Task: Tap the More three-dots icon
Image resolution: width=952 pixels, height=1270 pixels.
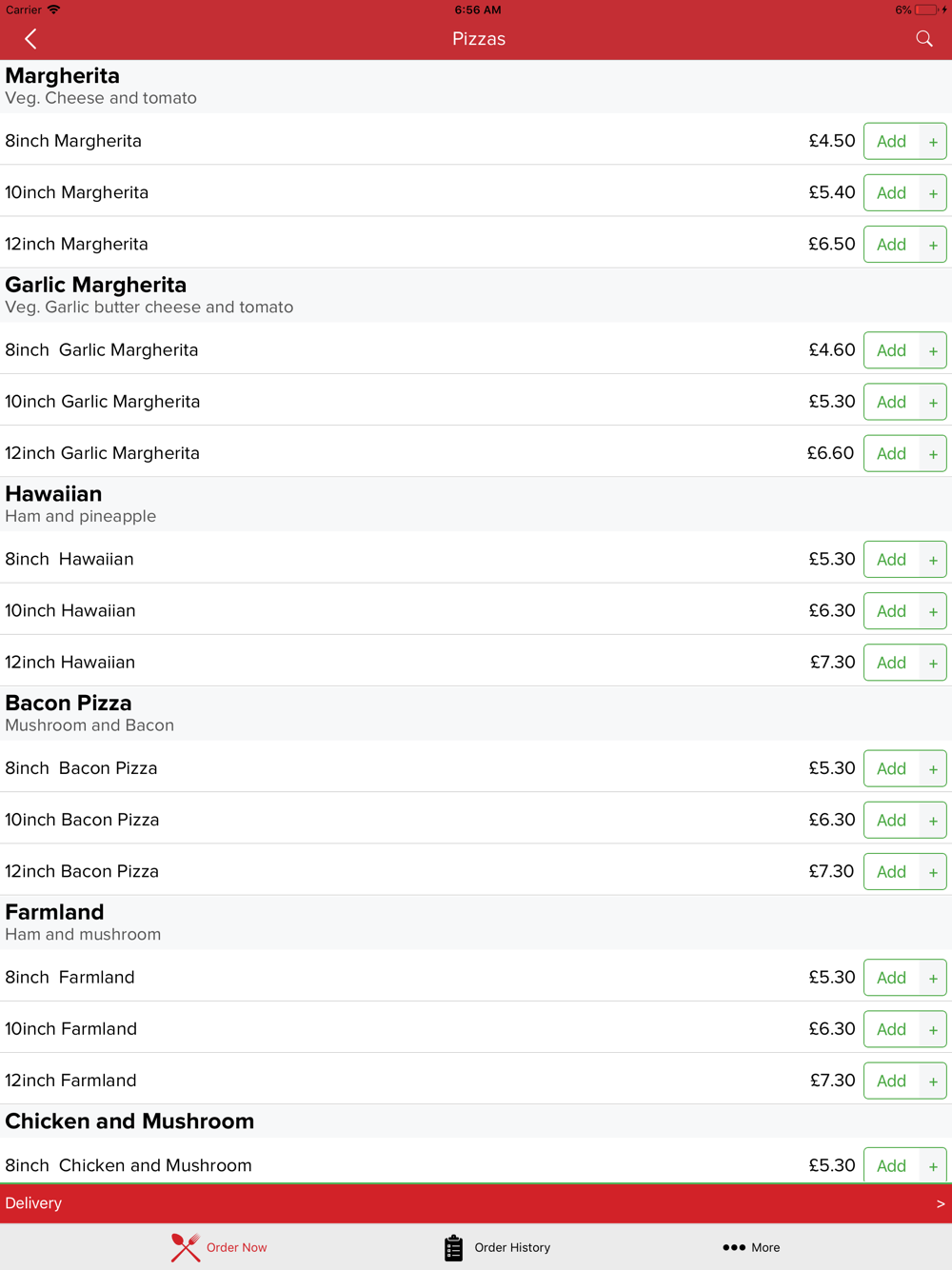Action: click(x=733, y=1247)
